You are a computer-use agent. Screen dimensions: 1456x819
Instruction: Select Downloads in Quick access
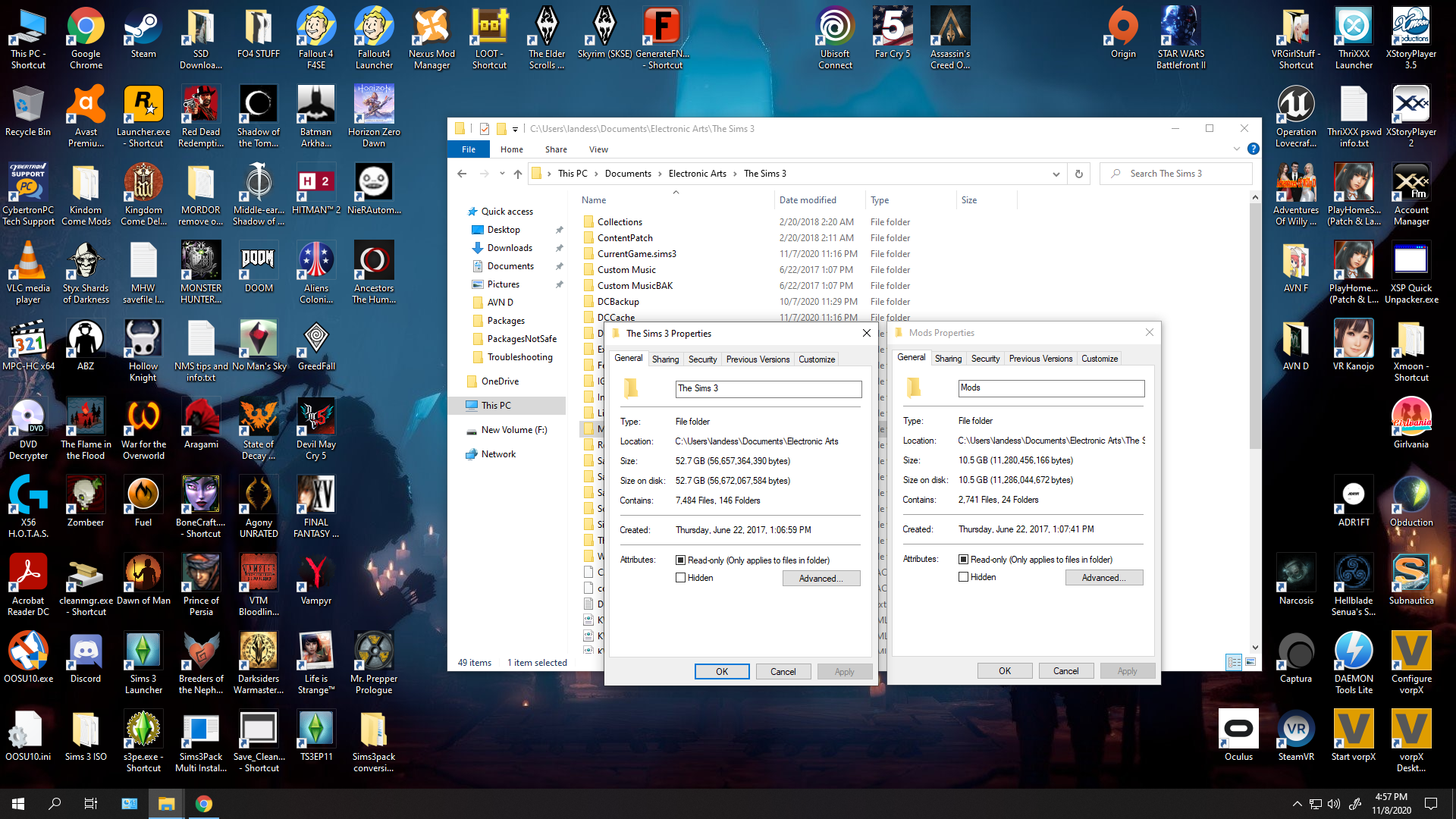510,248
